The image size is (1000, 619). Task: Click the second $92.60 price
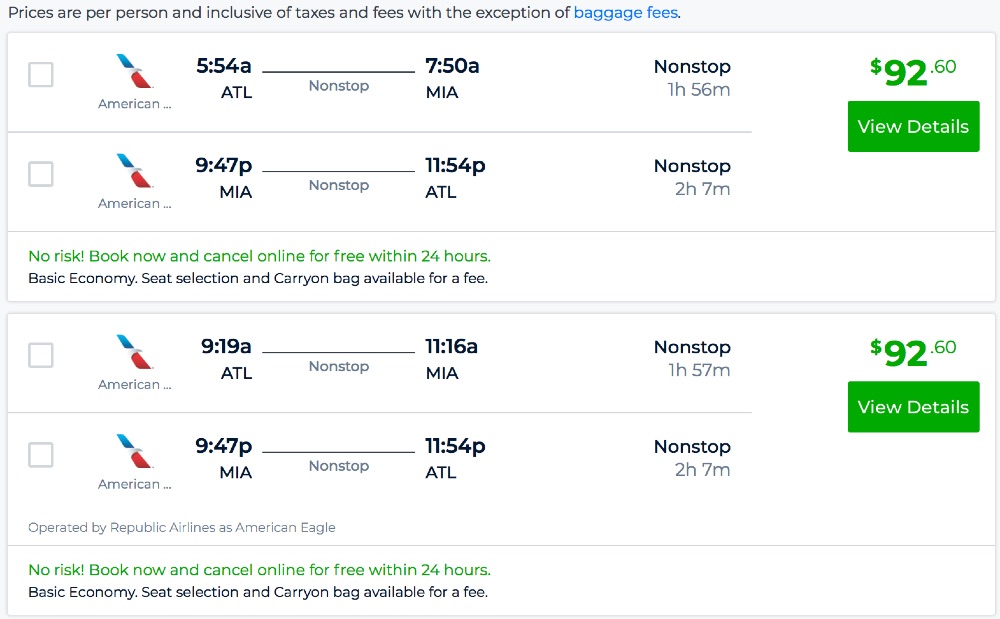pos(913,352)
